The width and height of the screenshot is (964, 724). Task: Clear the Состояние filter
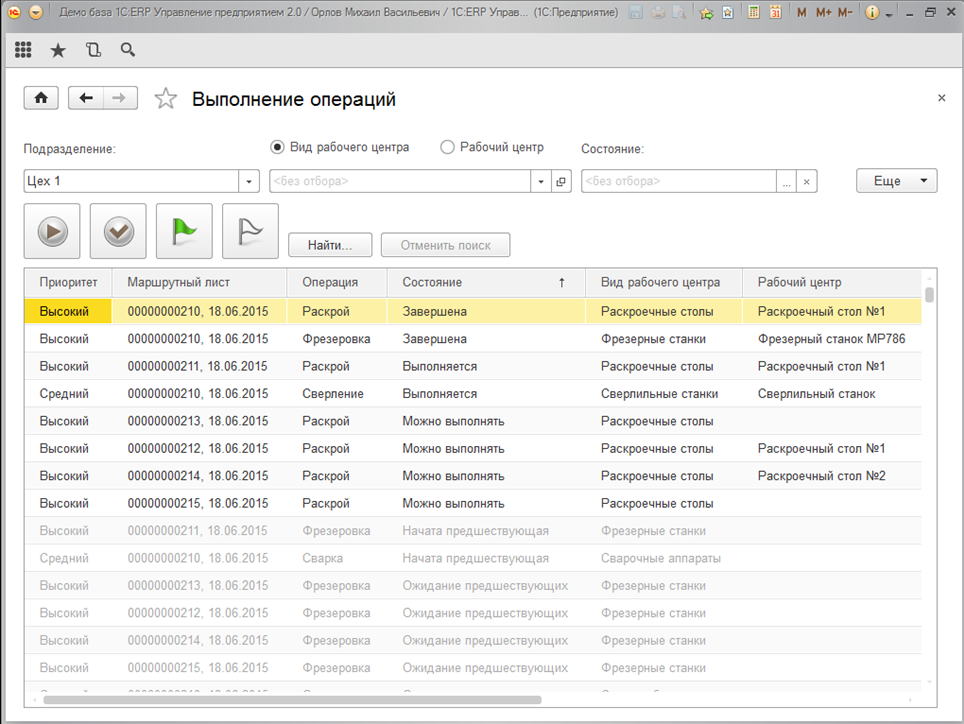pos(806,181)
